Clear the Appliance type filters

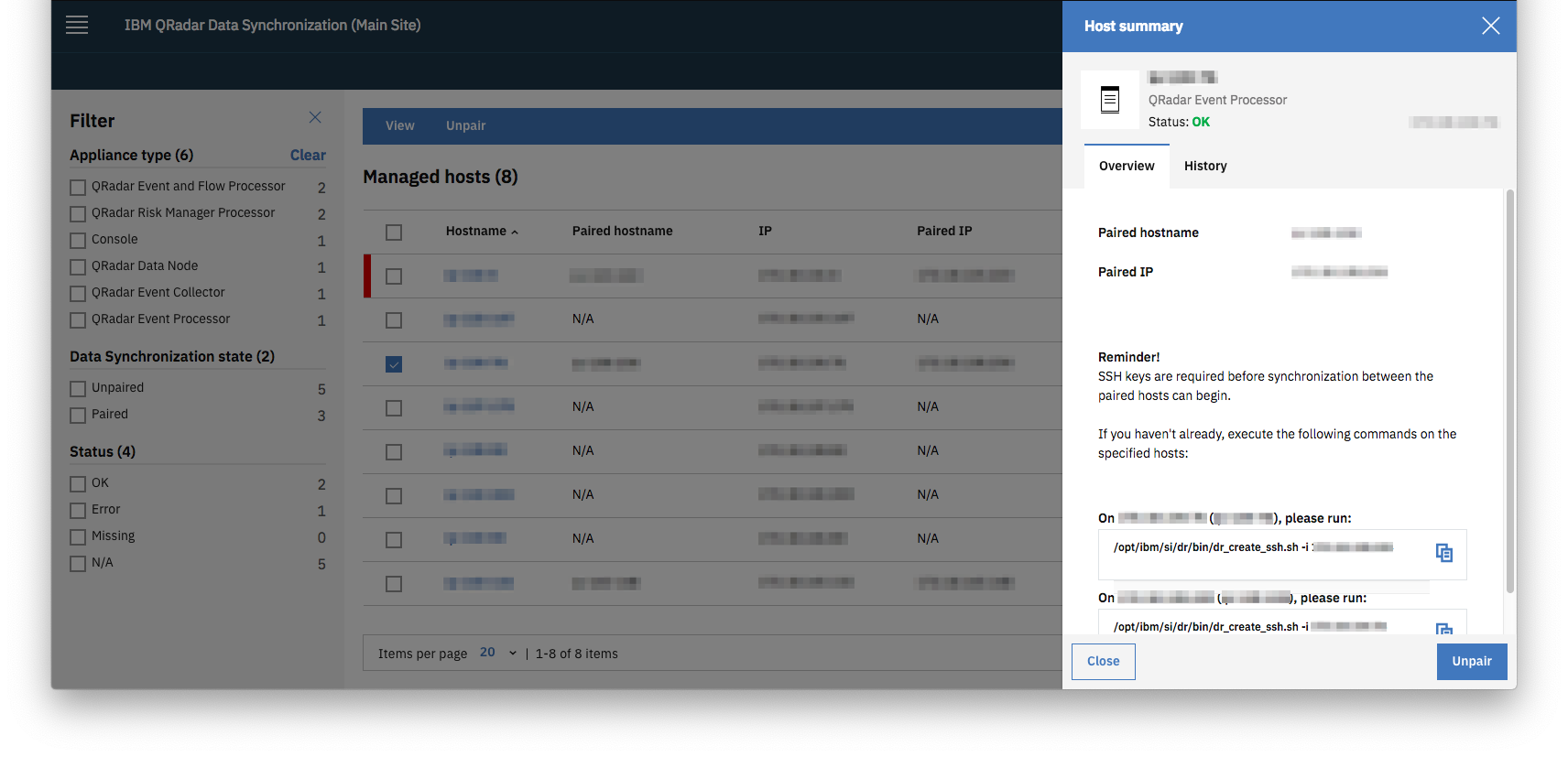click(x=308, y=156)
